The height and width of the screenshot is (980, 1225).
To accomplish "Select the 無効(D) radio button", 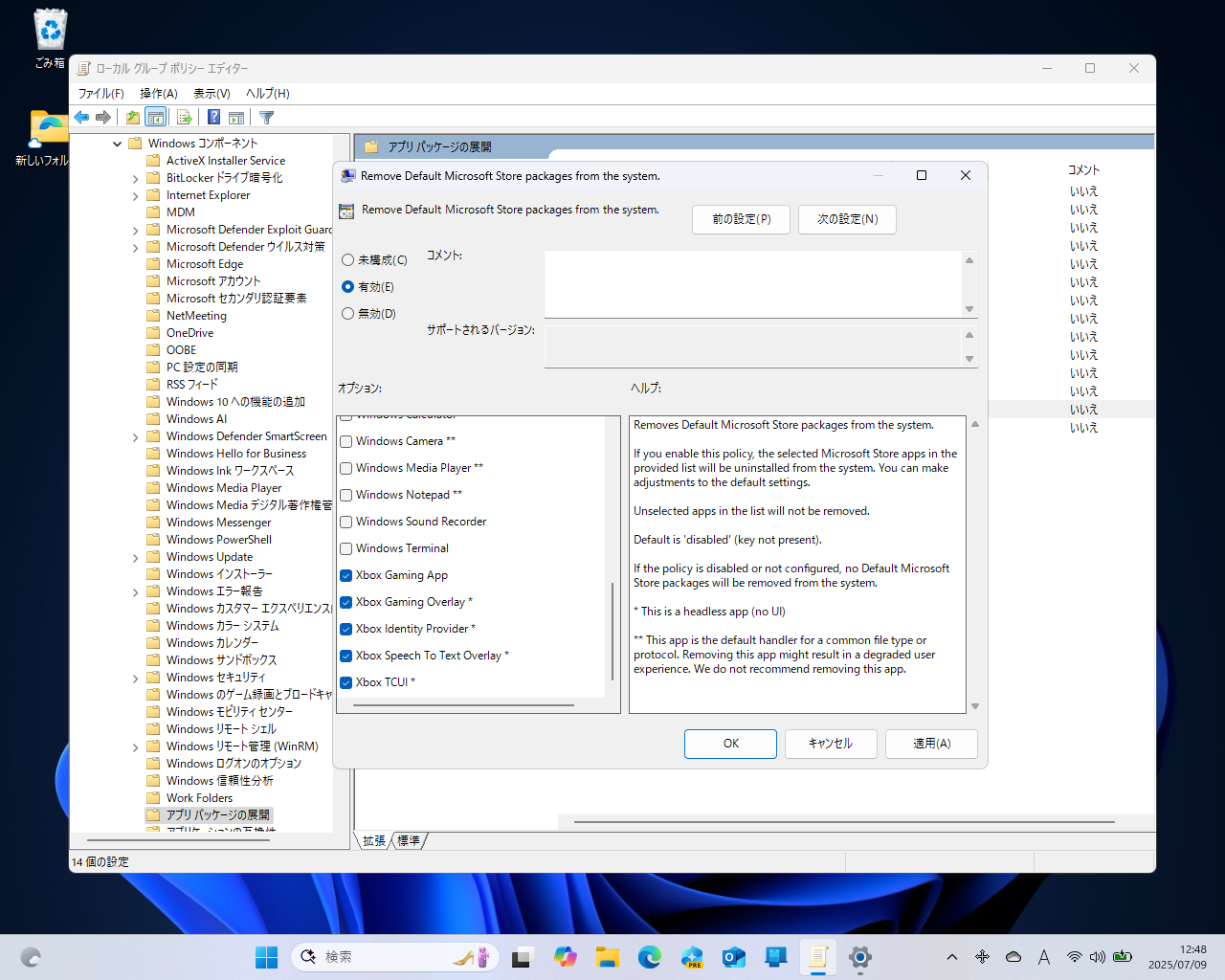I will click(x=348, y=314).
